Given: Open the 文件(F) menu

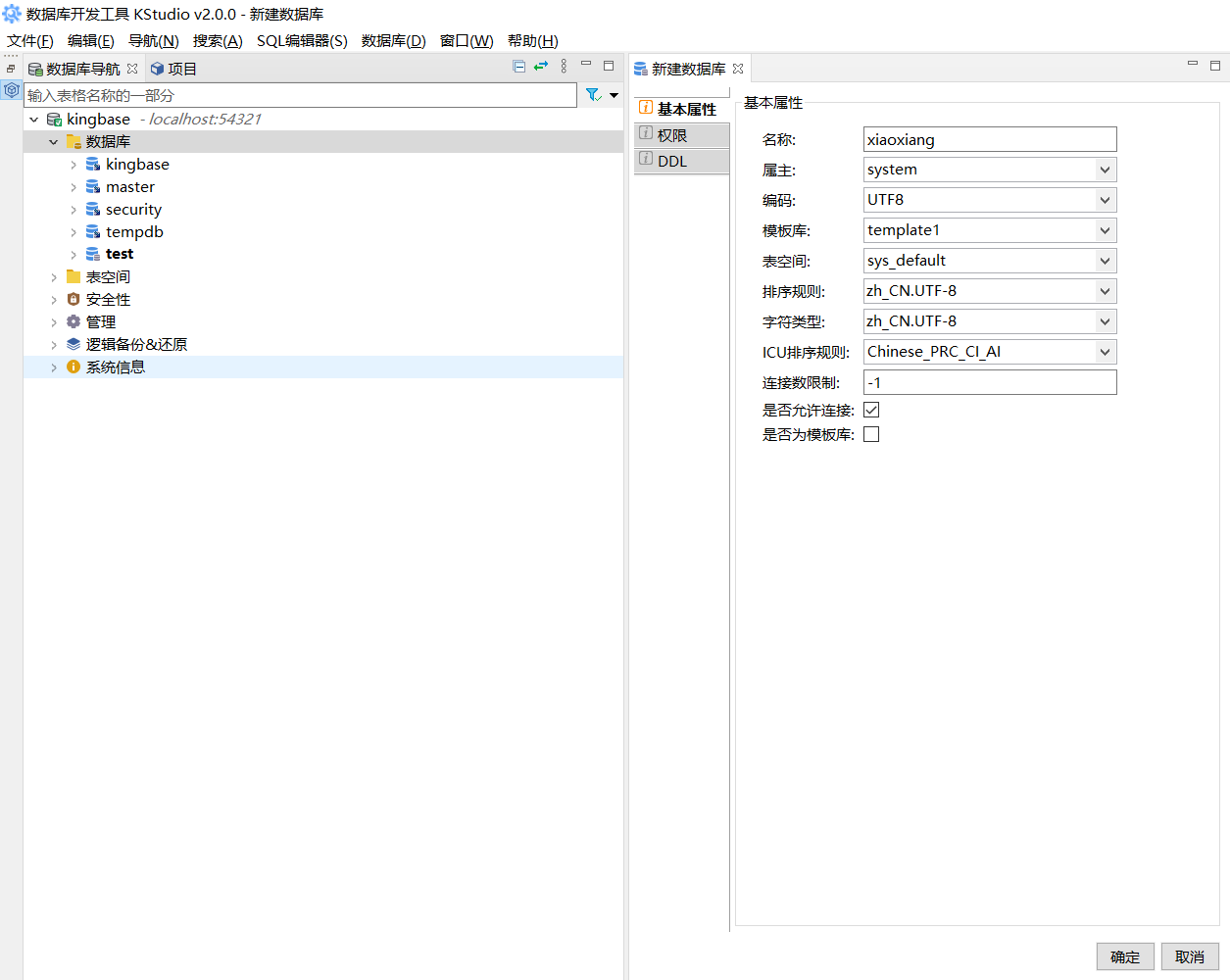Looking at the screenshot, I should [x=30, y=40].
